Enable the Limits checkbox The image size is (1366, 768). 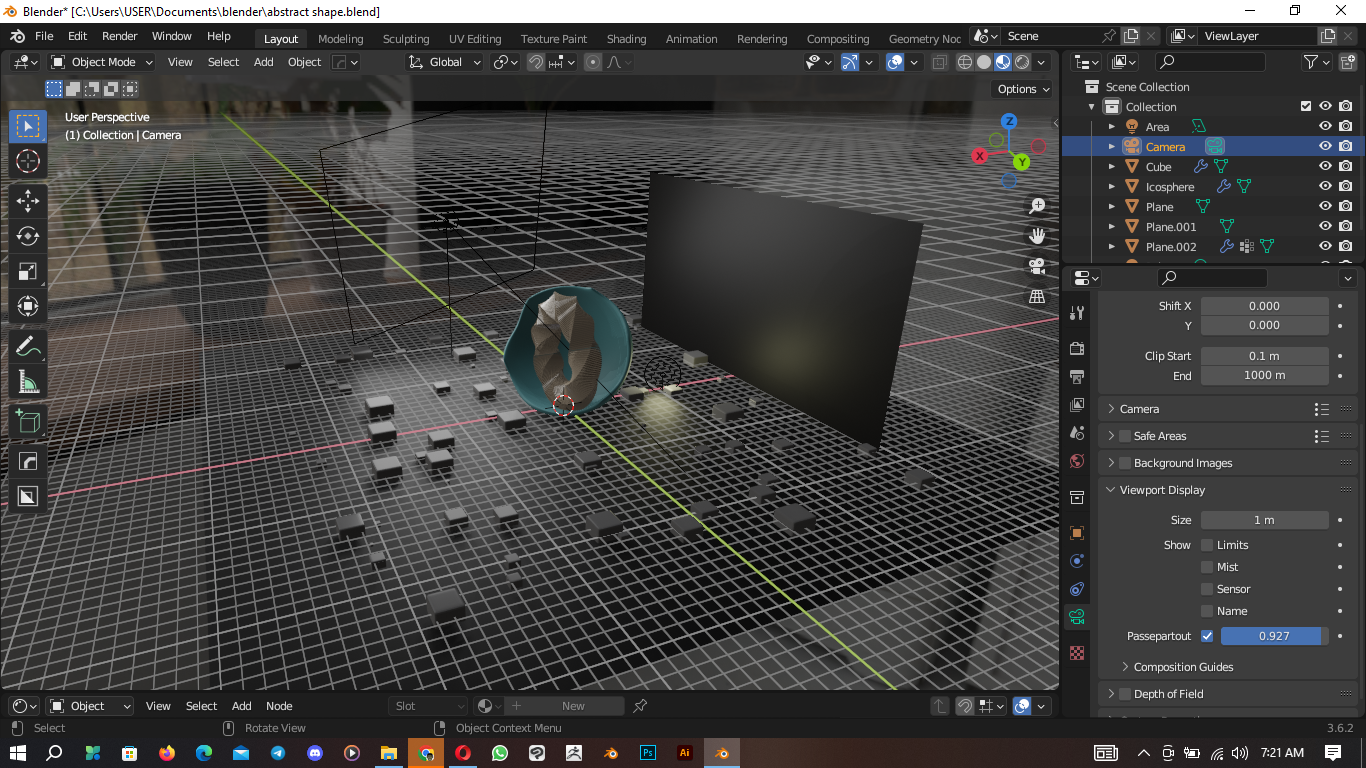coord(1207,545)
